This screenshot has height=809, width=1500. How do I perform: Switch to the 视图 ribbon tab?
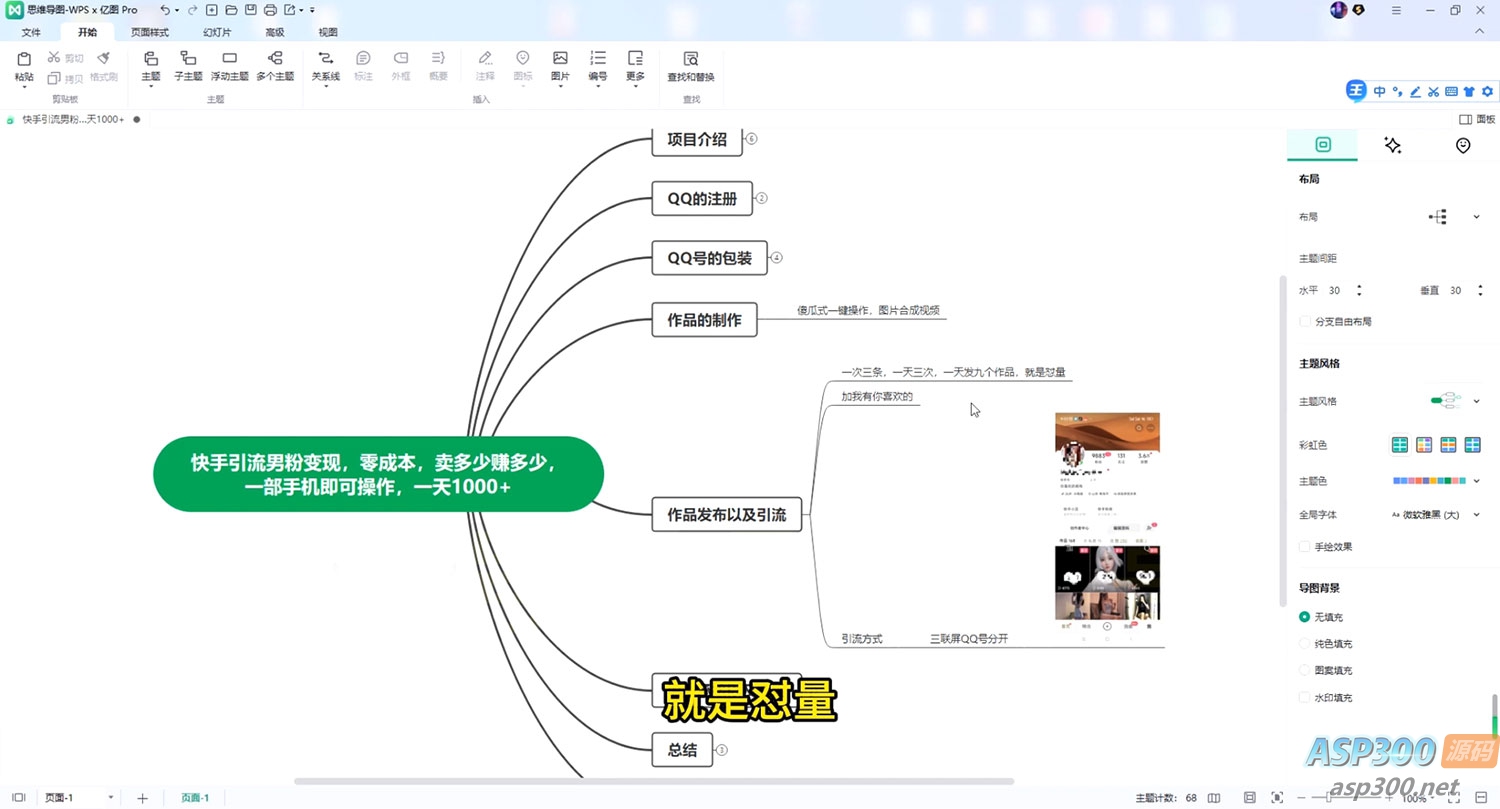pyautogui.click(x=328, y=32)
